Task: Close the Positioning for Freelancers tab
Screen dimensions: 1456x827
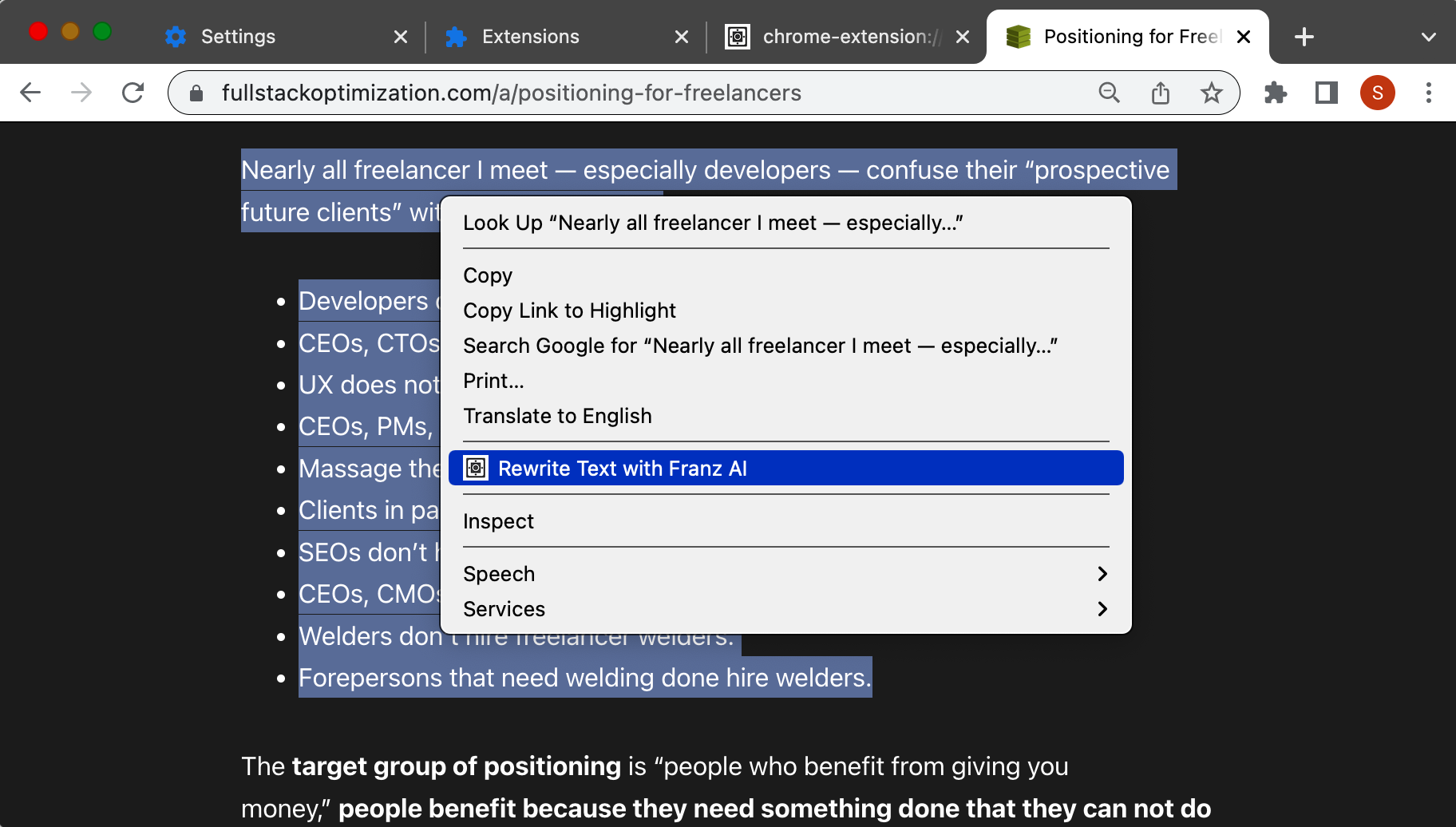Action: coord(1244,37)
